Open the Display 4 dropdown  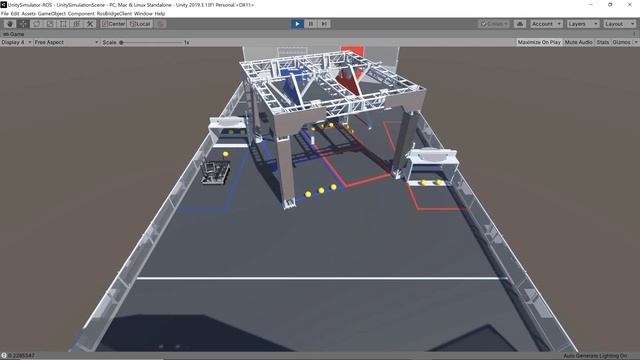point(16,42)
